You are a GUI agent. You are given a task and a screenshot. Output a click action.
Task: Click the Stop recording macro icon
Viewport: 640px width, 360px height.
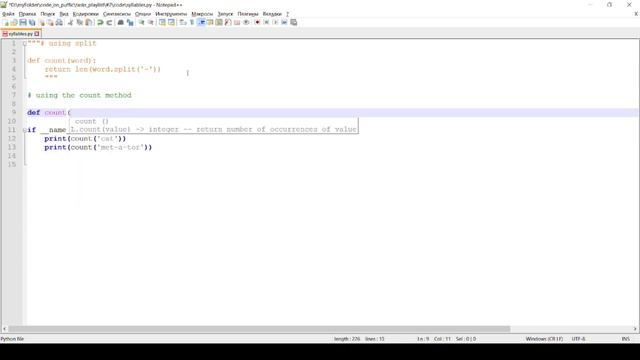click(x=266, y=22)
